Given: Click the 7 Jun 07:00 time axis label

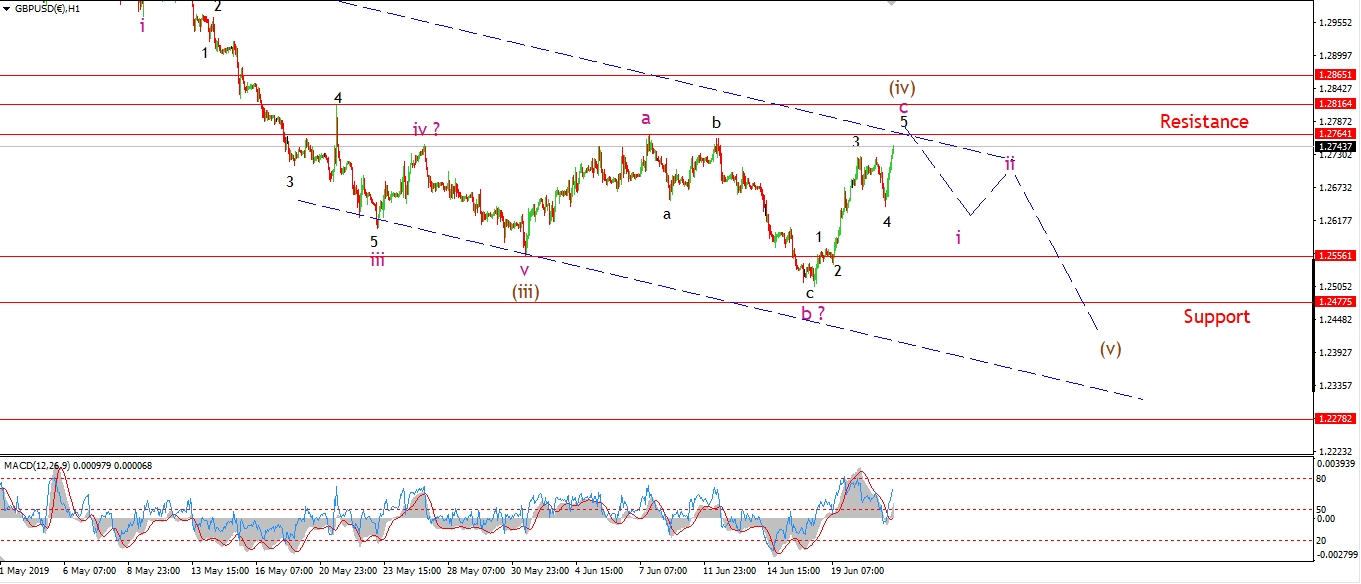Looking at the screenshot, I should point(662,571).
